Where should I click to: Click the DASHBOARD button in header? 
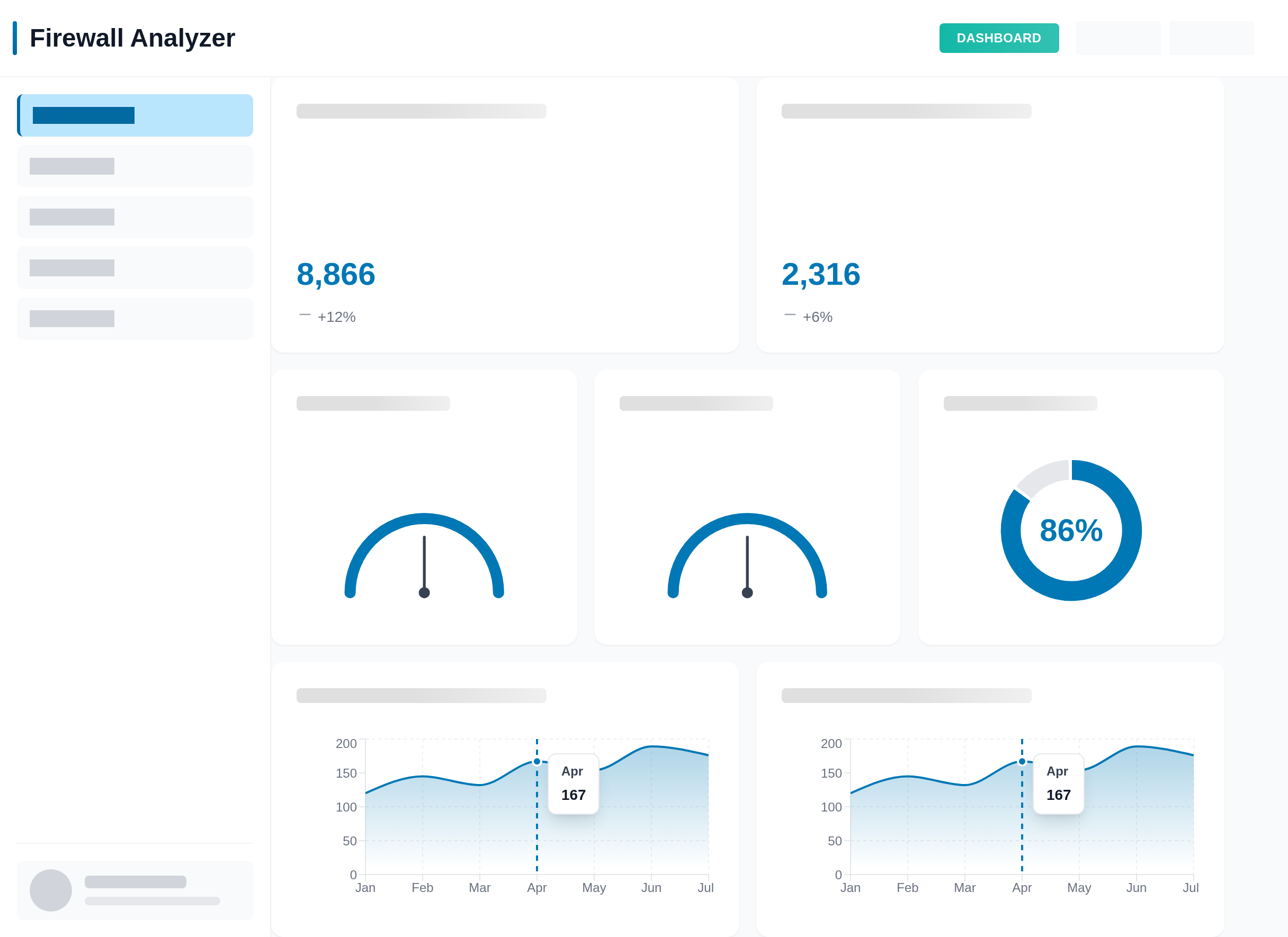[x=998, y=38]
